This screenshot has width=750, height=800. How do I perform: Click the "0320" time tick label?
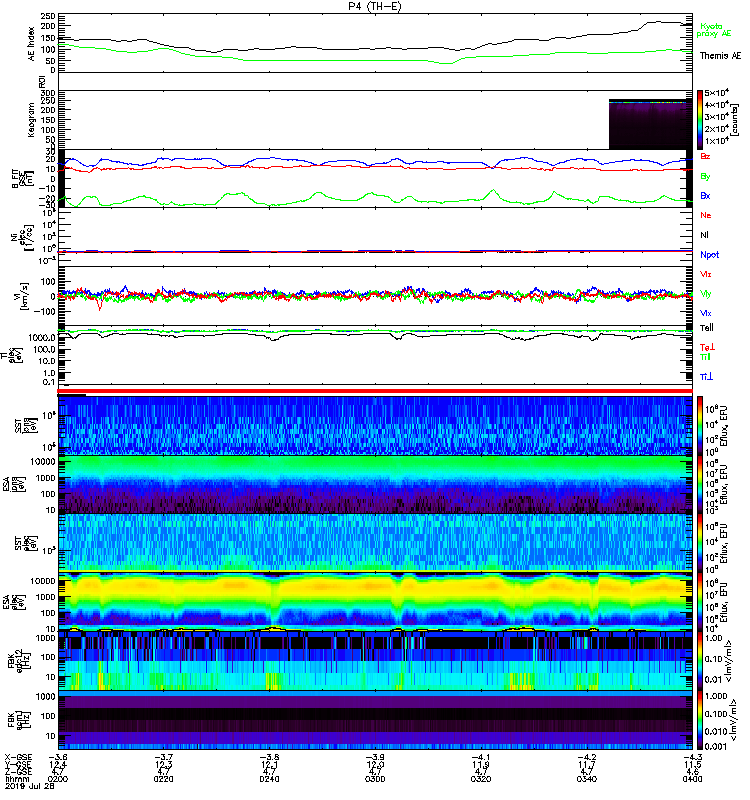tap(481, 779)
